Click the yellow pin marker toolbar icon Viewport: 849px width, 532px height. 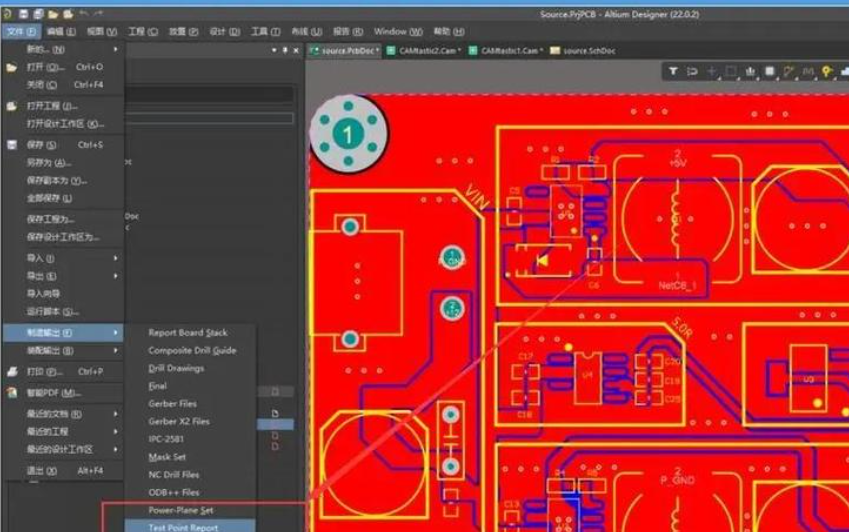pyautogui.click(x=827, y=72)
